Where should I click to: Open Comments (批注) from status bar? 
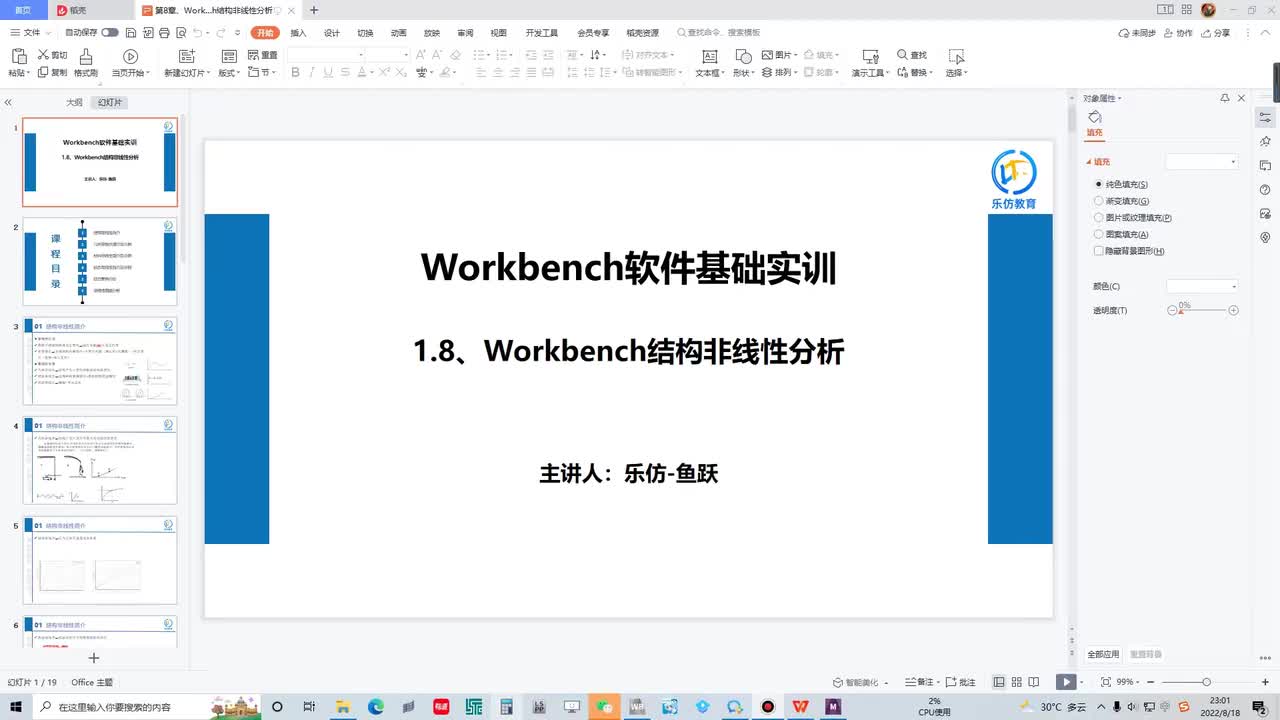click(960, 682)
